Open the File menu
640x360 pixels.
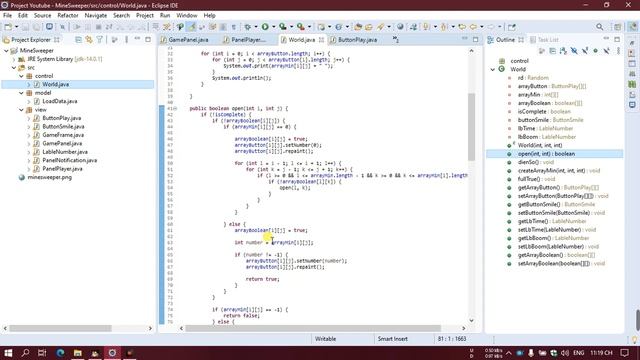(7, 16)
